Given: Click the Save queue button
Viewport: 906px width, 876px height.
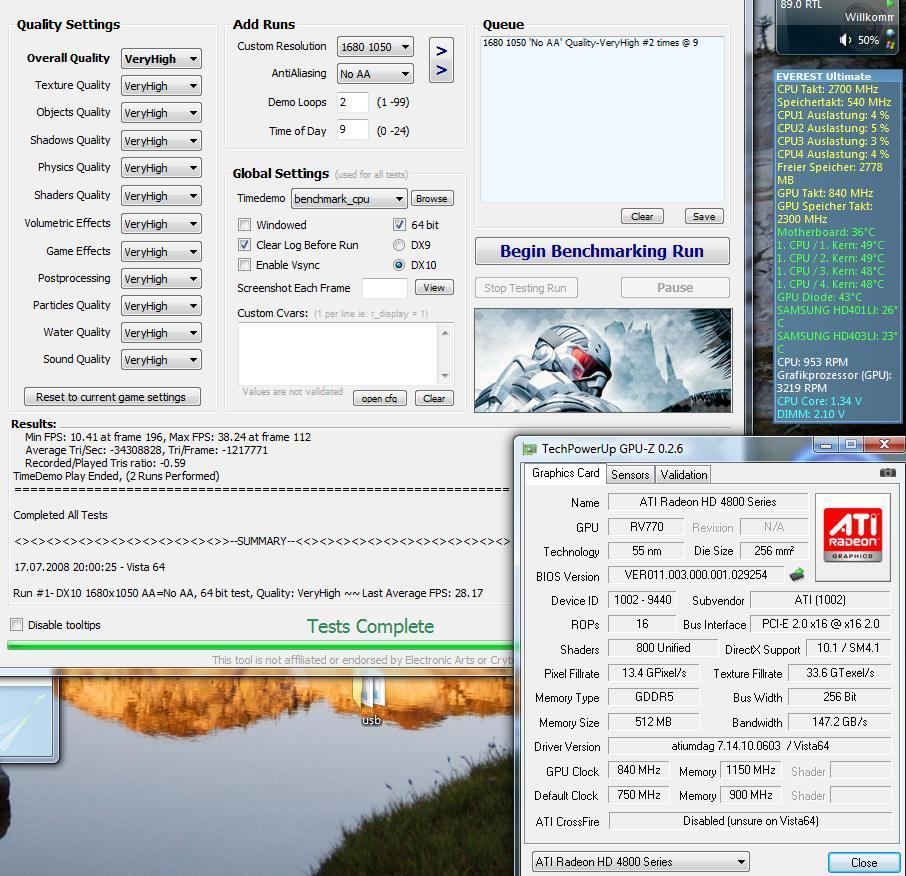Looking at the screenshot, I should [704, 216].
